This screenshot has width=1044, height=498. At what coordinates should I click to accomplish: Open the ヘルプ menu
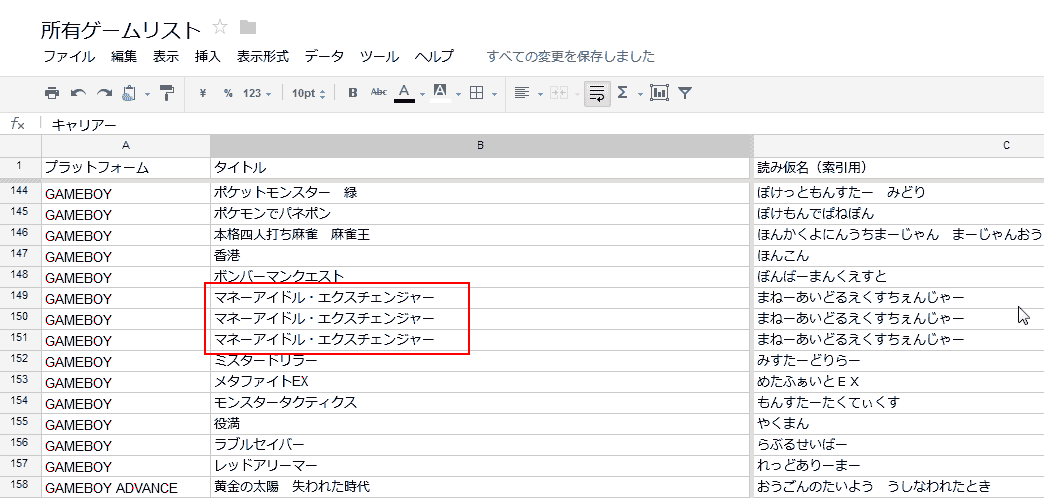pos(434,57)
